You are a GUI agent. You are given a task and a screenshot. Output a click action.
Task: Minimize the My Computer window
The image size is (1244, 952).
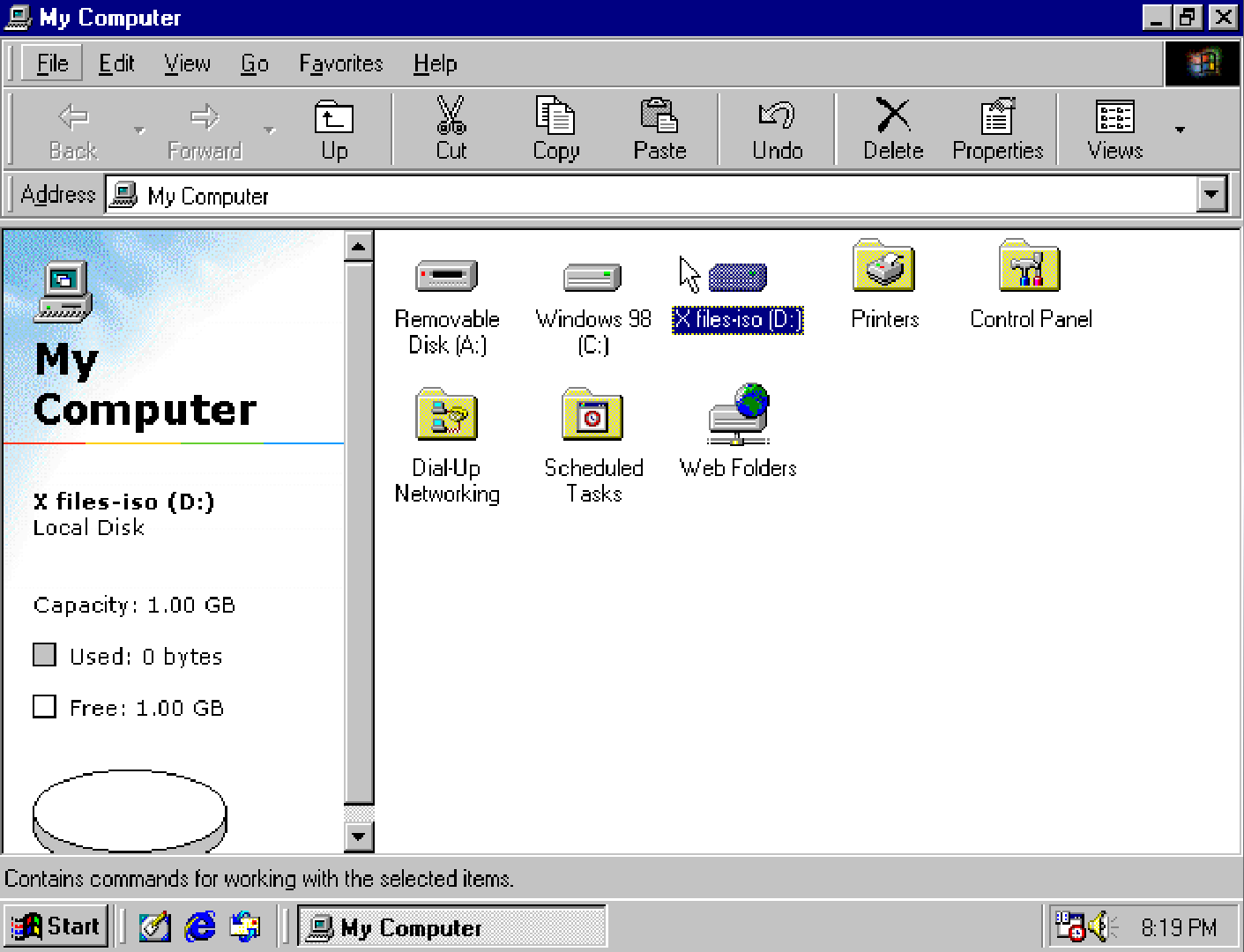[1156, 17]
